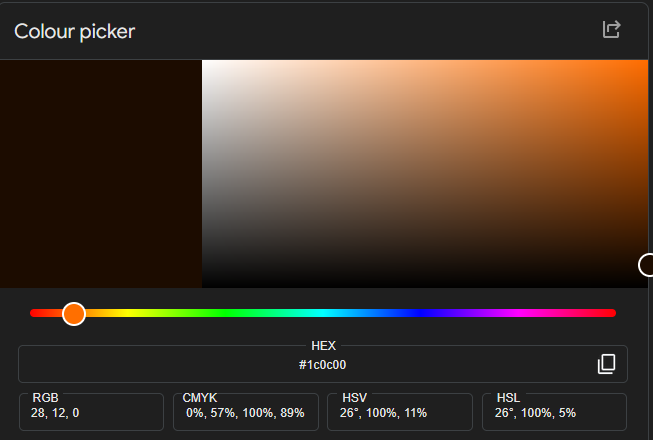Click the Colour picker heading text

(75, 32)
